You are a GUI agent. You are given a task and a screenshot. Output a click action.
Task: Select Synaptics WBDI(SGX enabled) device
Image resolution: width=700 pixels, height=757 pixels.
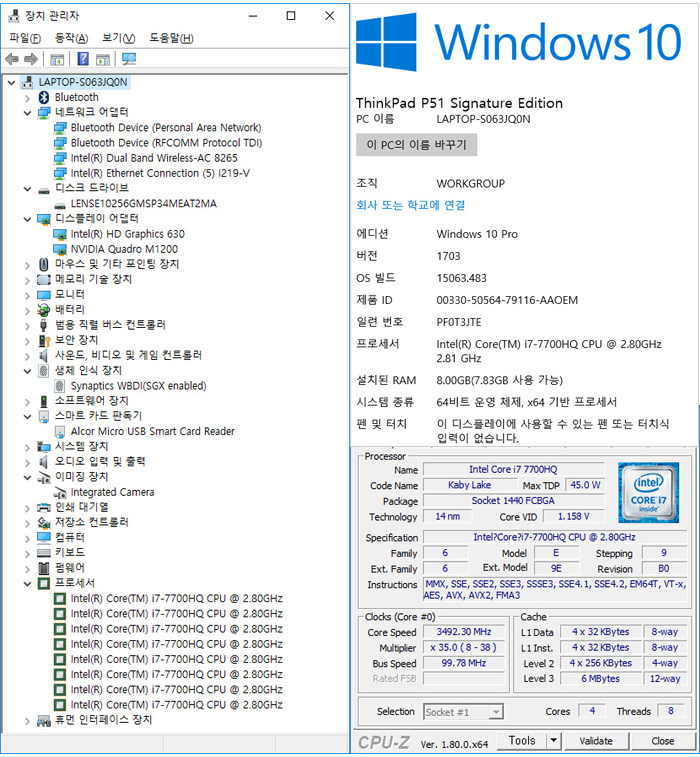click(x=138, y=386)
